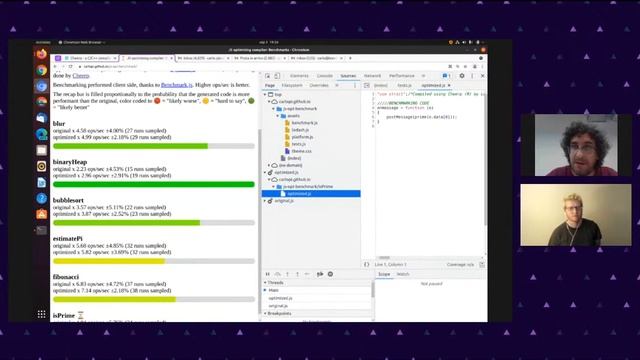Show more DevTools panels chevron
The image size is (640, 360).
(423, 76)
